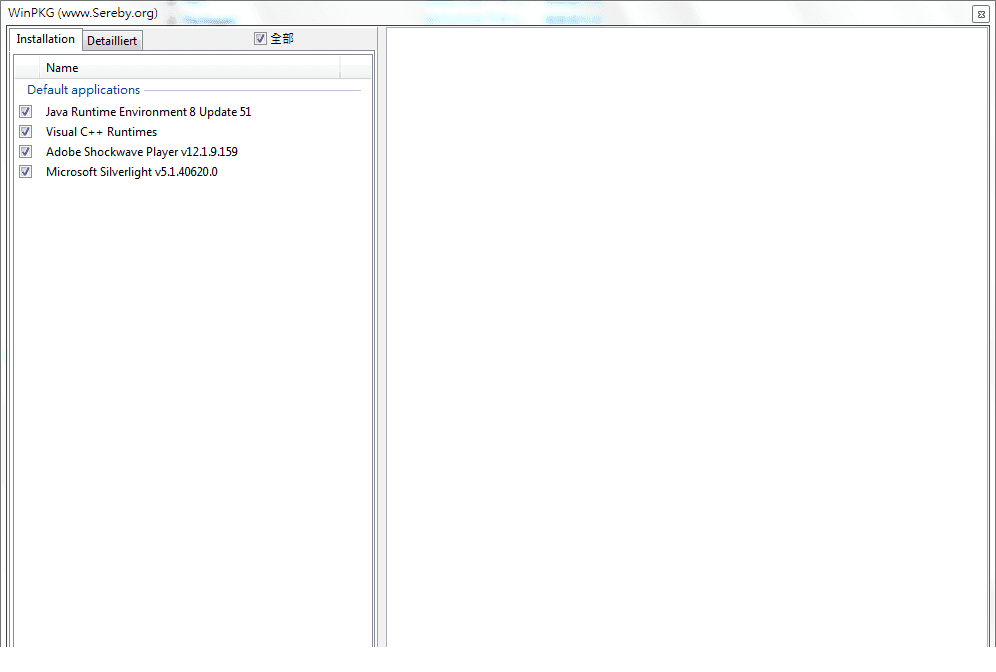Highlight the Adobe Shockwave Player row

tap(141, 151)
